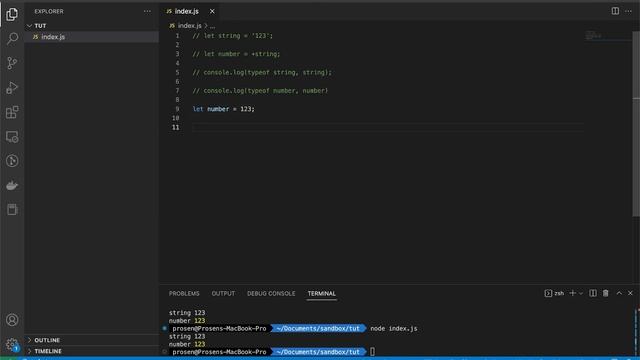The image size is (640, 360).
Task: Open the Accounts menu icon
Action: pos(12,320)
